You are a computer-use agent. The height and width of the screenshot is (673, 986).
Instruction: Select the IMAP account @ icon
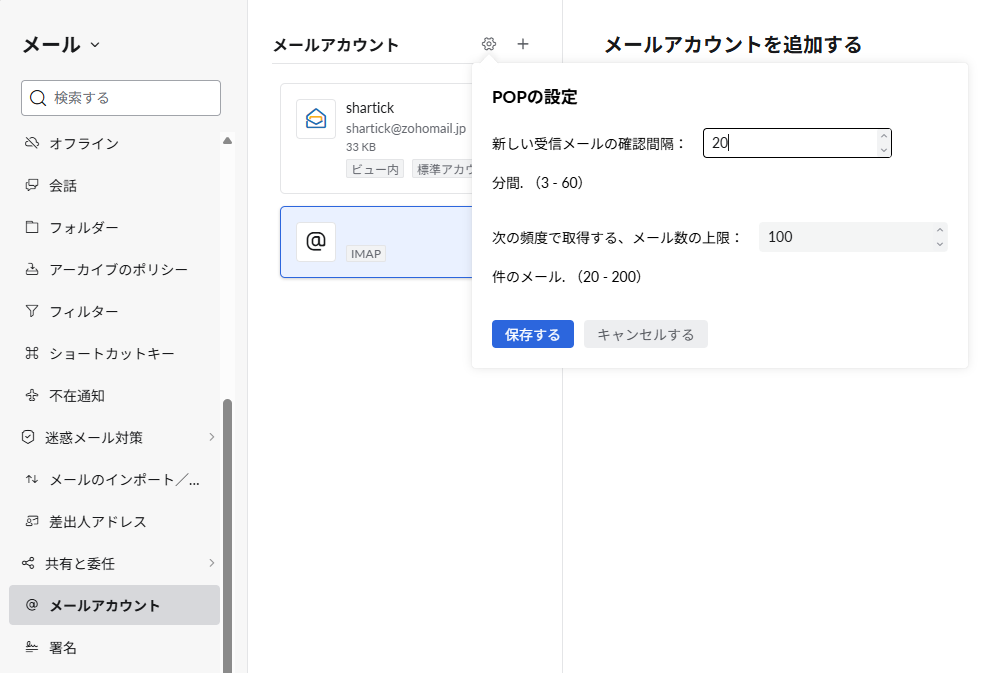pos(316,241)
